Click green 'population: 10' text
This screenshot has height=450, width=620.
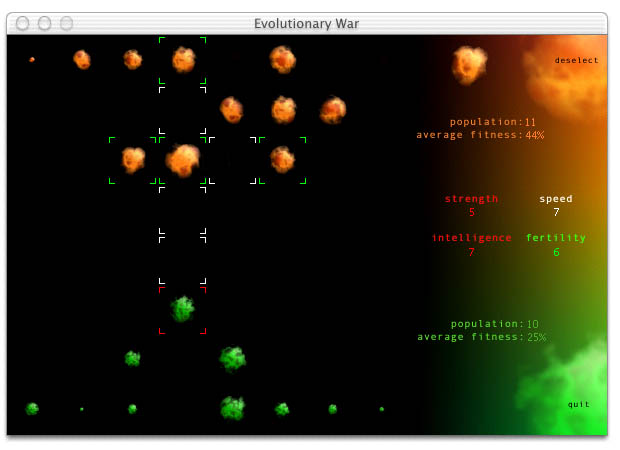tap(495, 324)
